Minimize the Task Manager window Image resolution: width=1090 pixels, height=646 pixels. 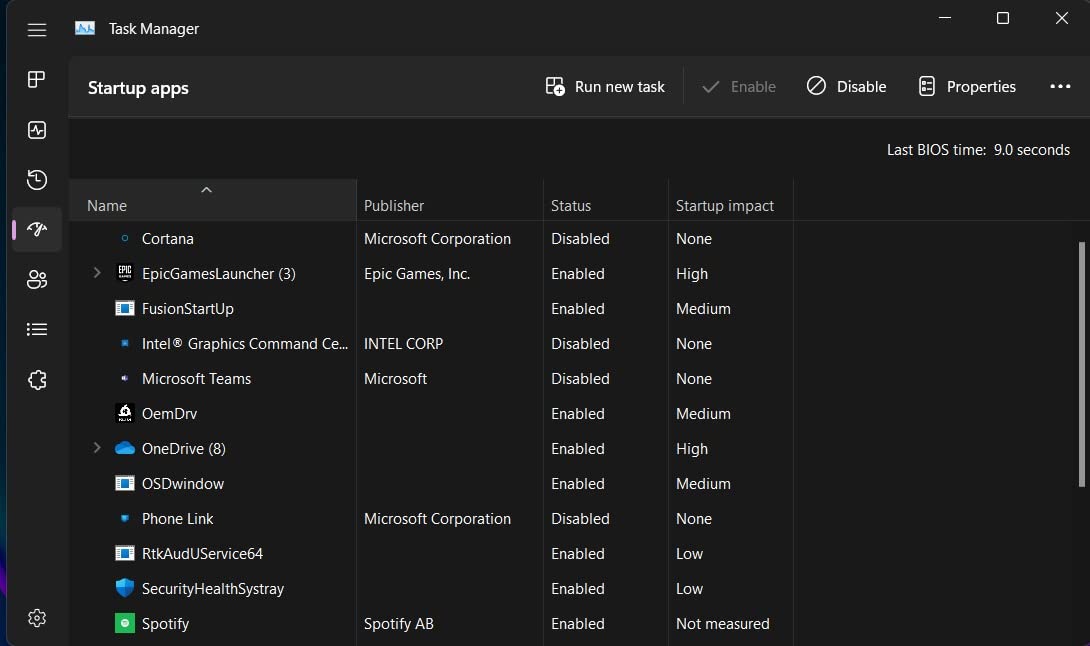(x=945, y=18)
